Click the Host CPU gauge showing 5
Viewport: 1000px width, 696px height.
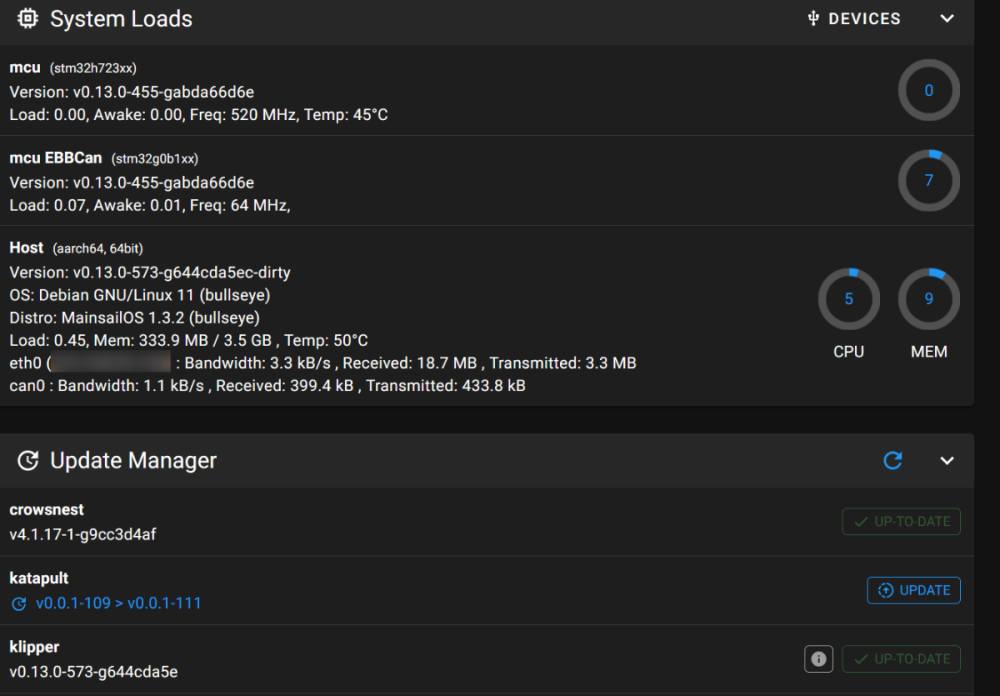click(x=849, y=299)
